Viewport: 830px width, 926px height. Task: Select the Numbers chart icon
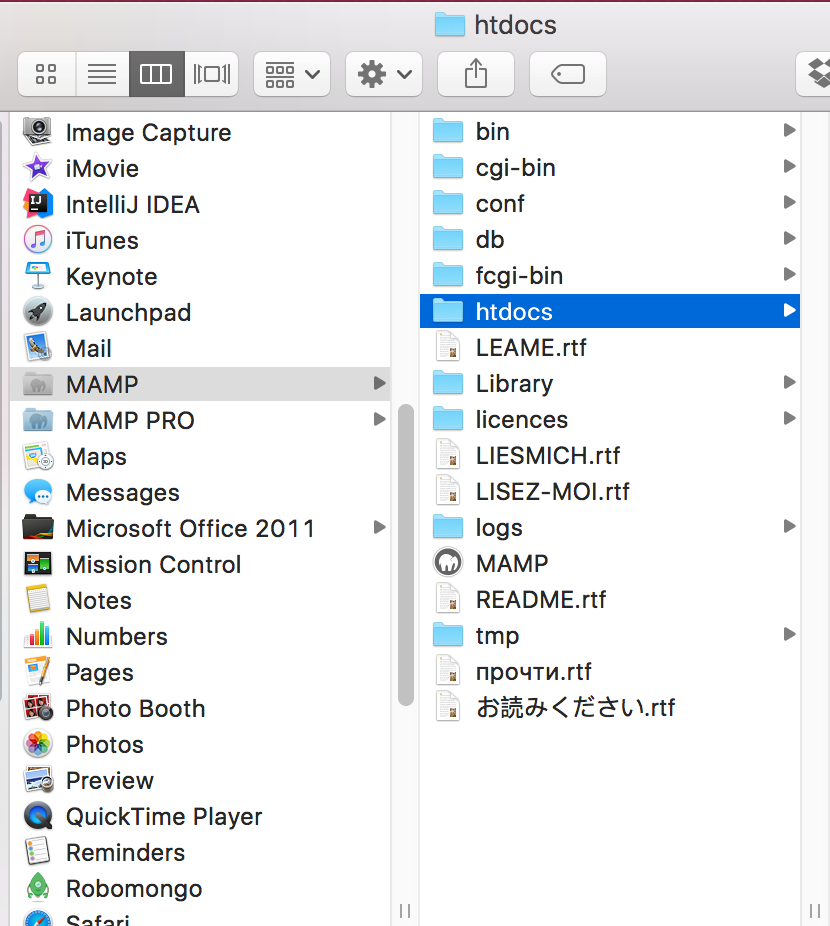[x=38, y=635]
